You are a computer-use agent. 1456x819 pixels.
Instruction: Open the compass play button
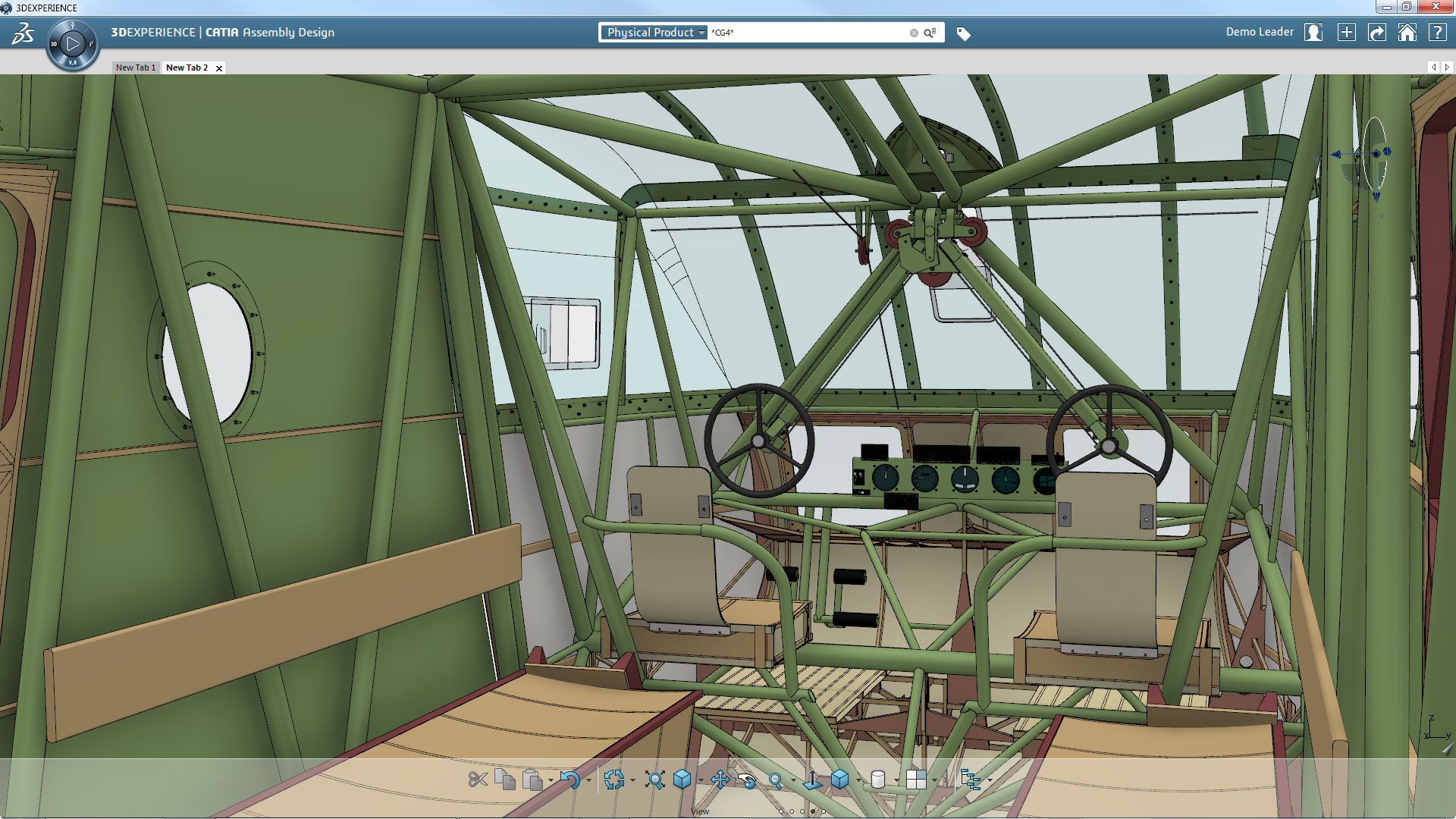73,44
